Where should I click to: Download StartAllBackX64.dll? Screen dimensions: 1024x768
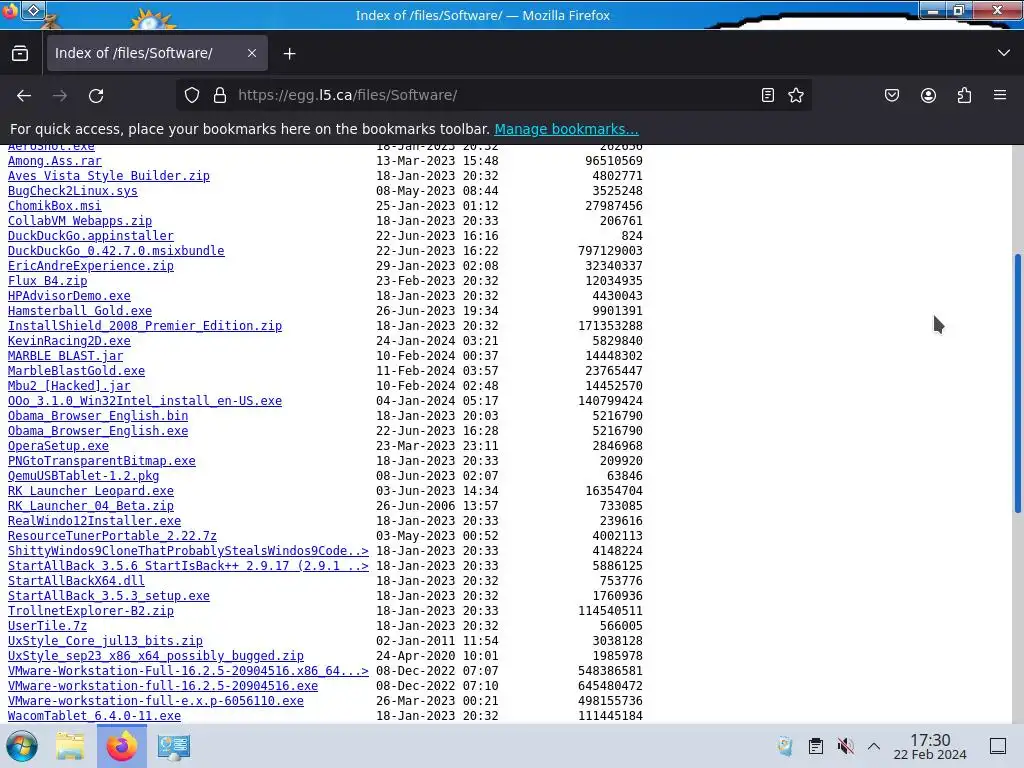point(76,581)
